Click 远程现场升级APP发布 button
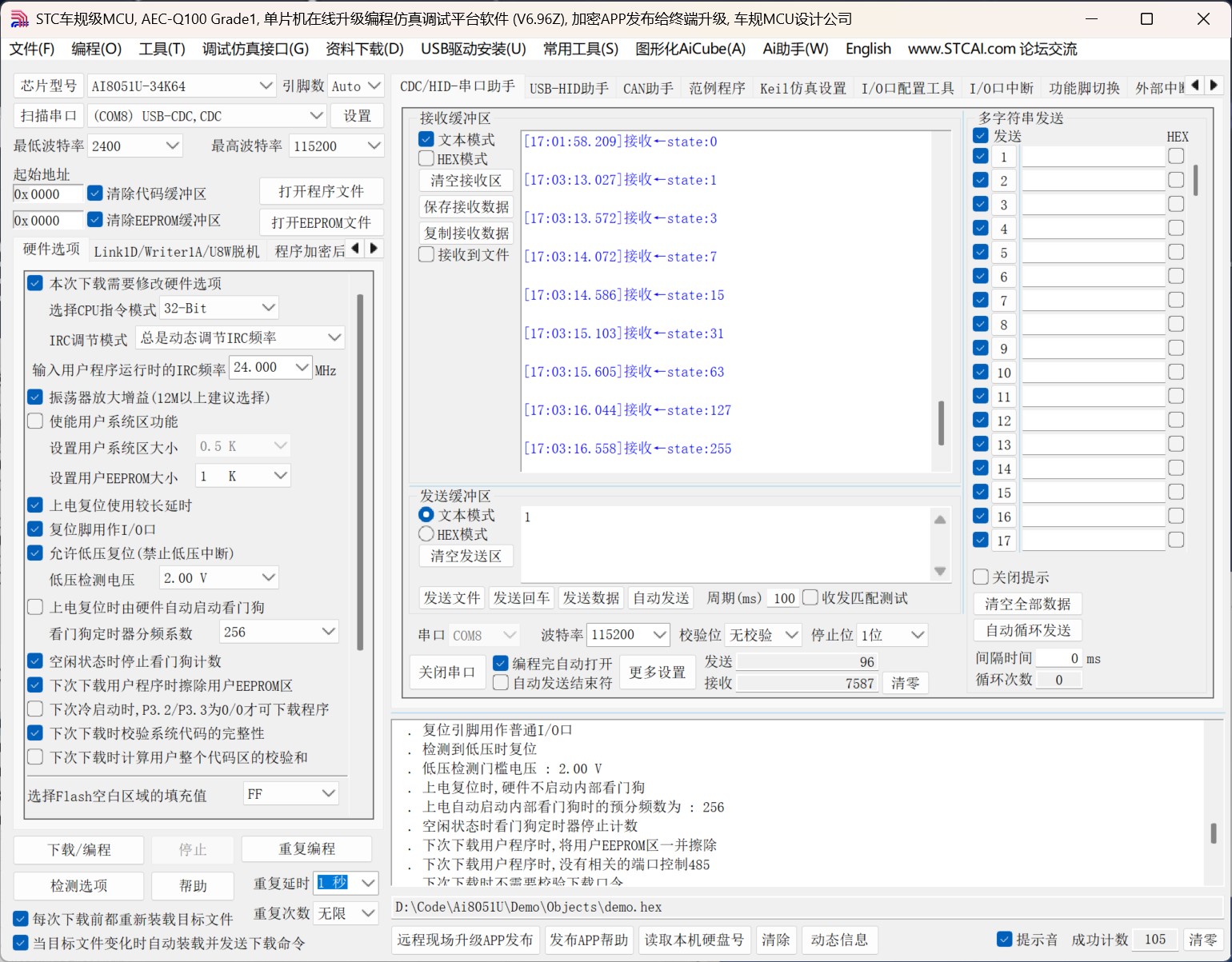This screenshot has width=1232, height=962. tap(466, 940)
